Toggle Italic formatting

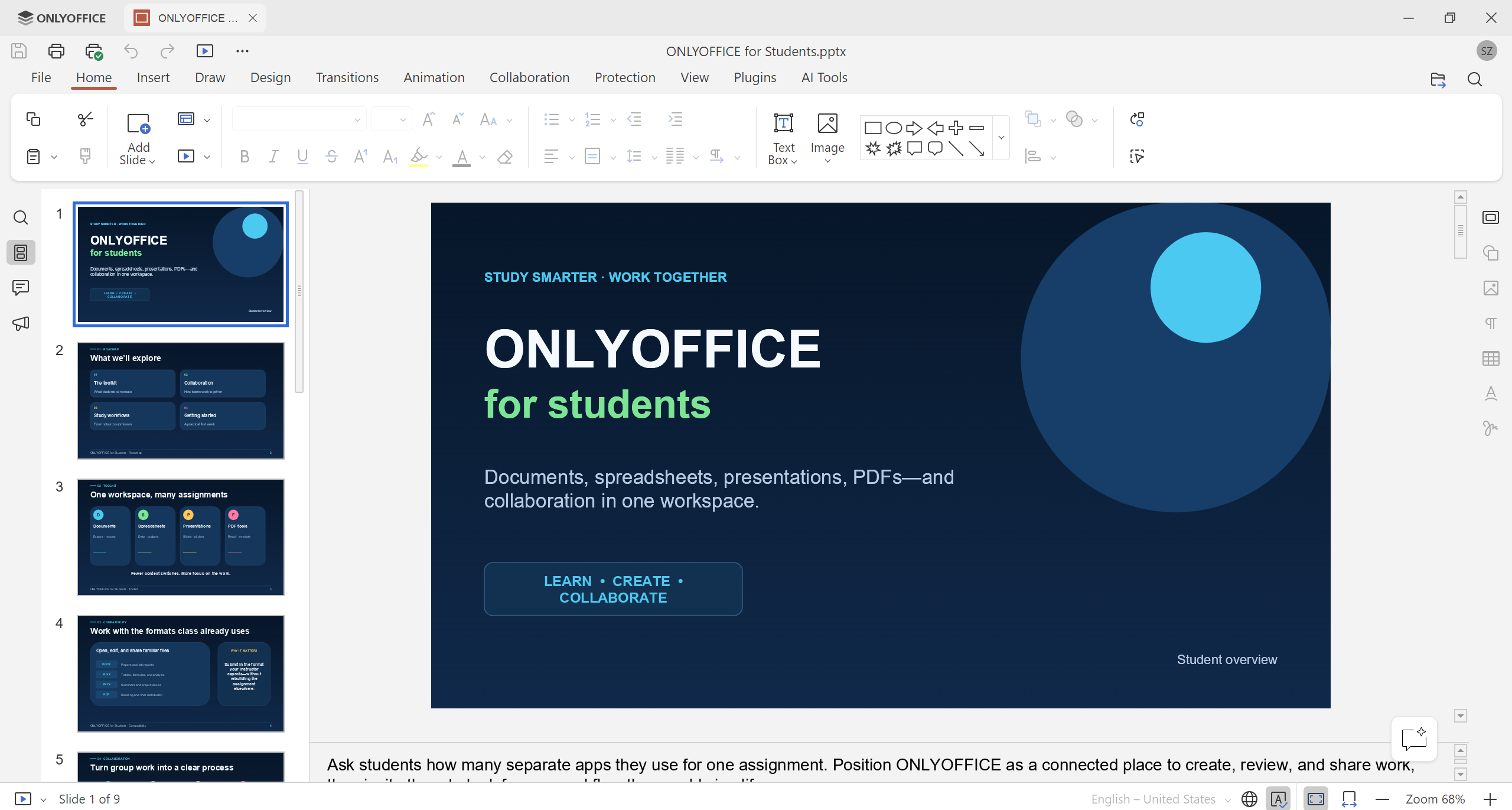[x=273, y=157]
